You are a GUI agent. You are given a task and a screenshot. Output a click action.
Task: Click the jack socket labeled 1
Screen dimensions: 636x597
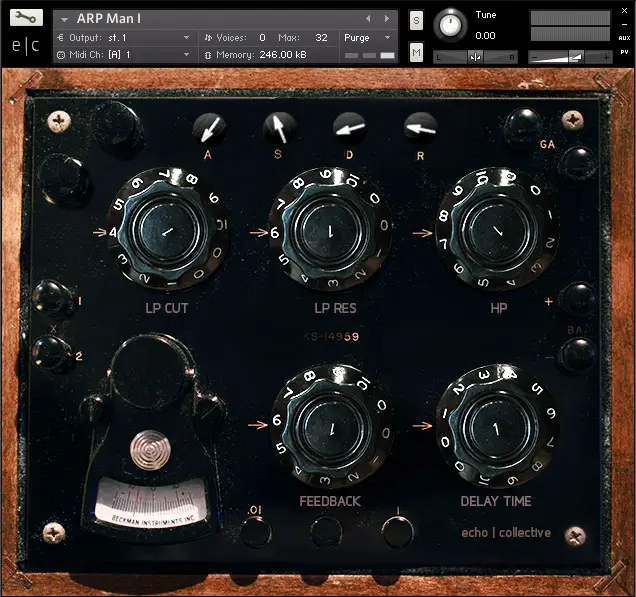(398, 532)
